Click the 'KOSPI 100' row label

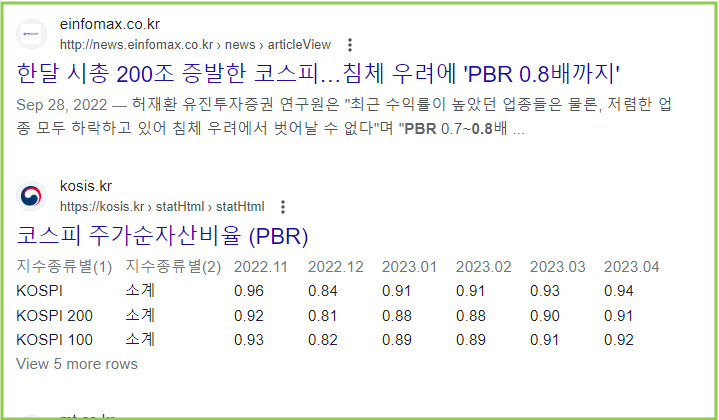click(x=55, y=340)
